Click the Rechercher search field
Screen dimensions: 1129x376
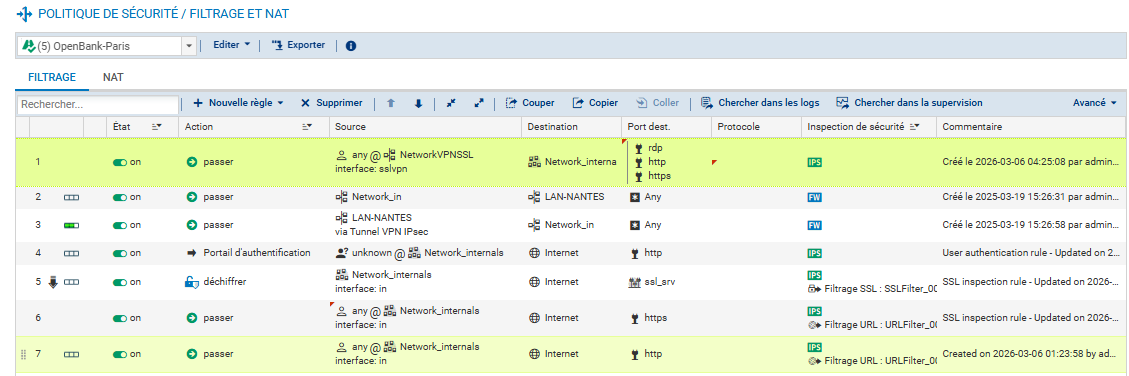97,104
